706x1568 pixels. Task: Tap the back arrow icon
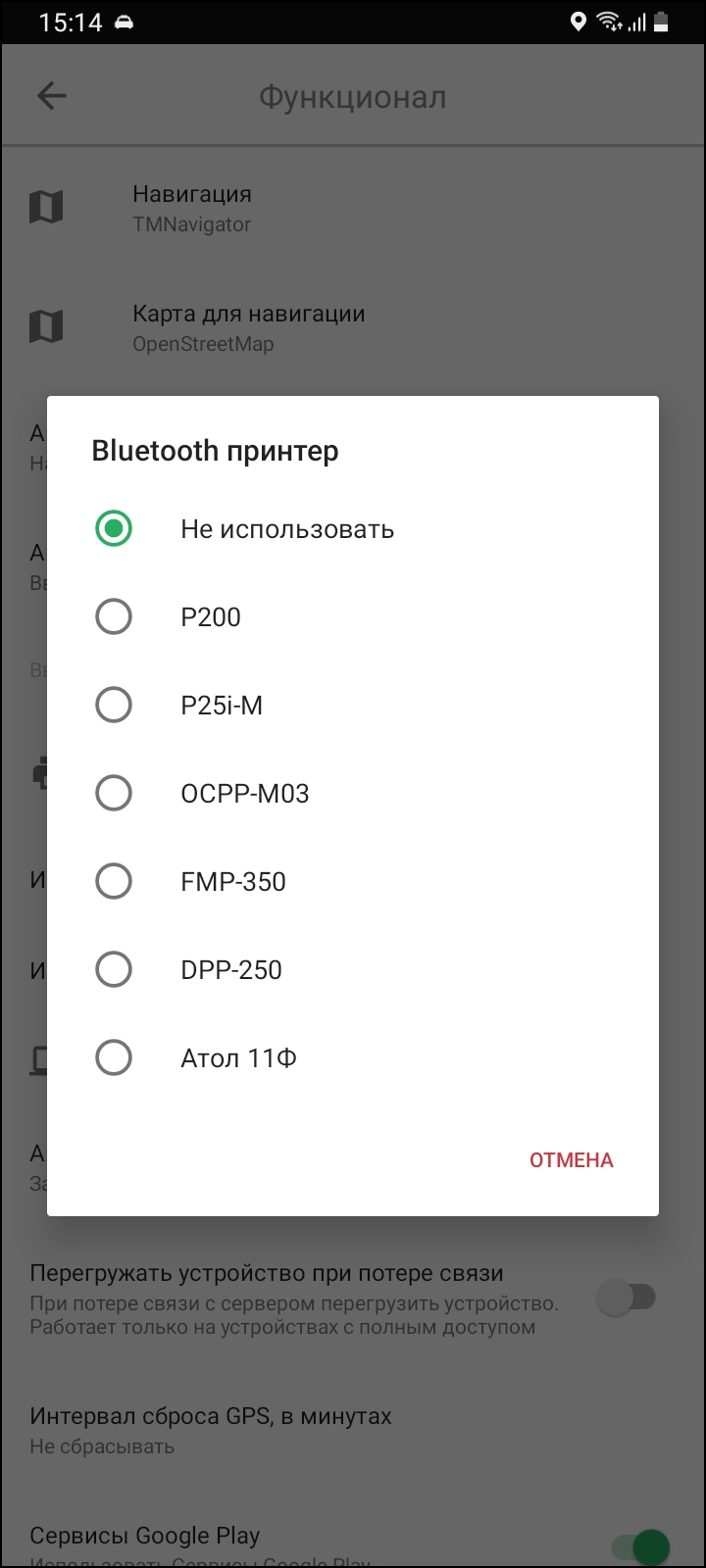coord(51,96)
